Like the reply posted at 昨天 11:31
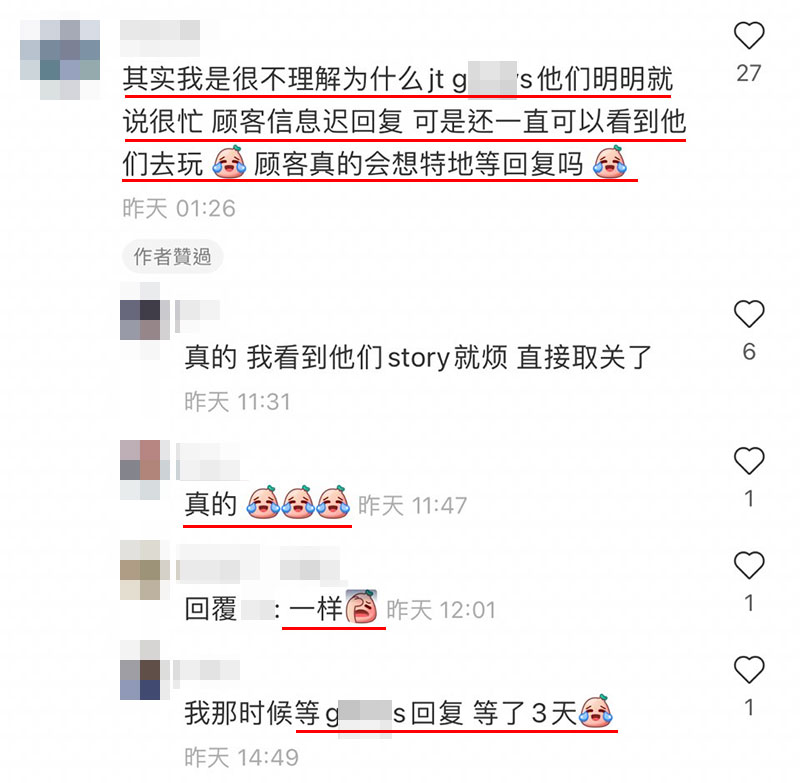 748,314
